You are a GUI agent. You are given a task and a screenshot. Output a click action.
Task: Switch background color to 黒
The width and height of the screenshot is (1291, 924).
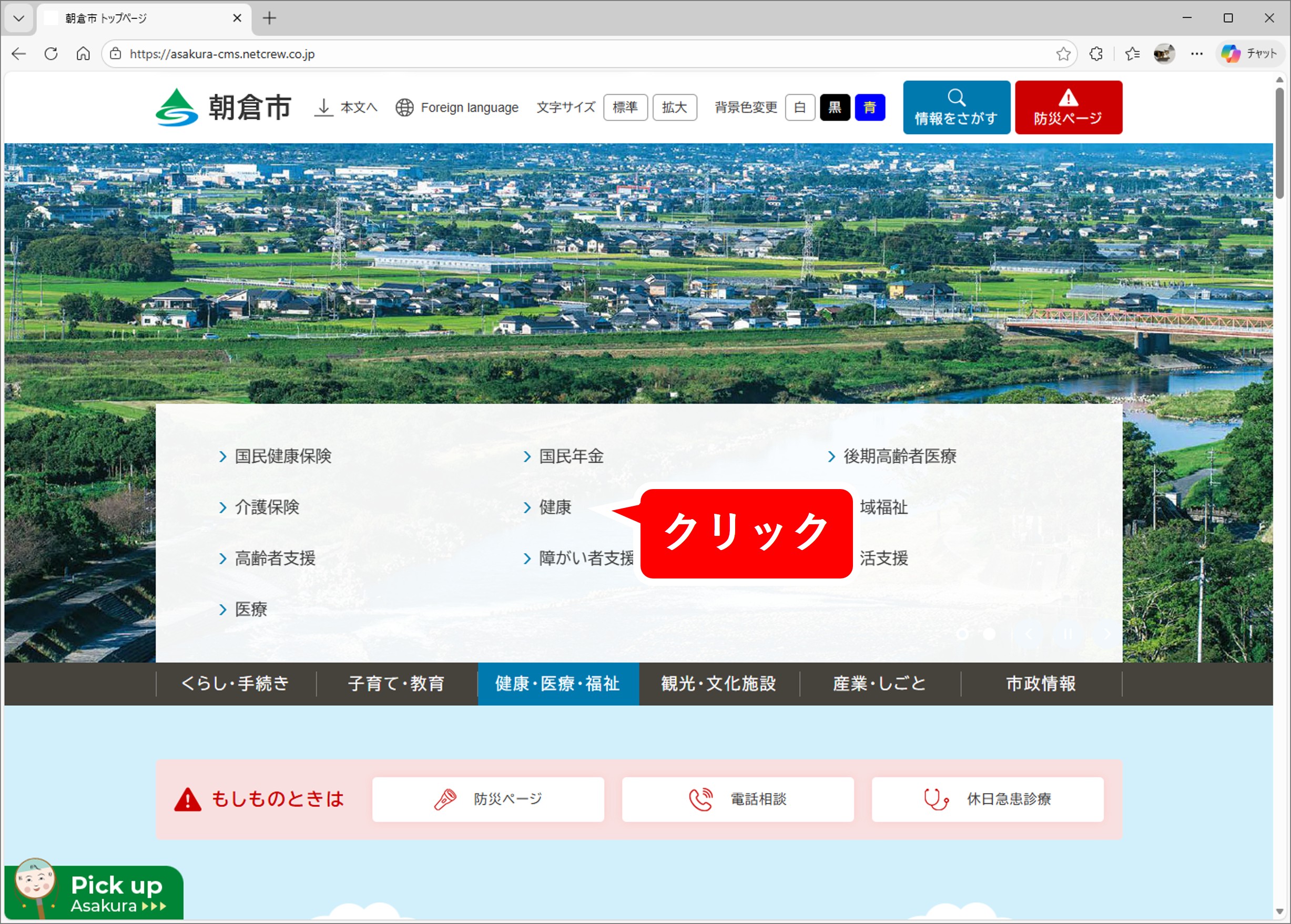pos(835,107)
